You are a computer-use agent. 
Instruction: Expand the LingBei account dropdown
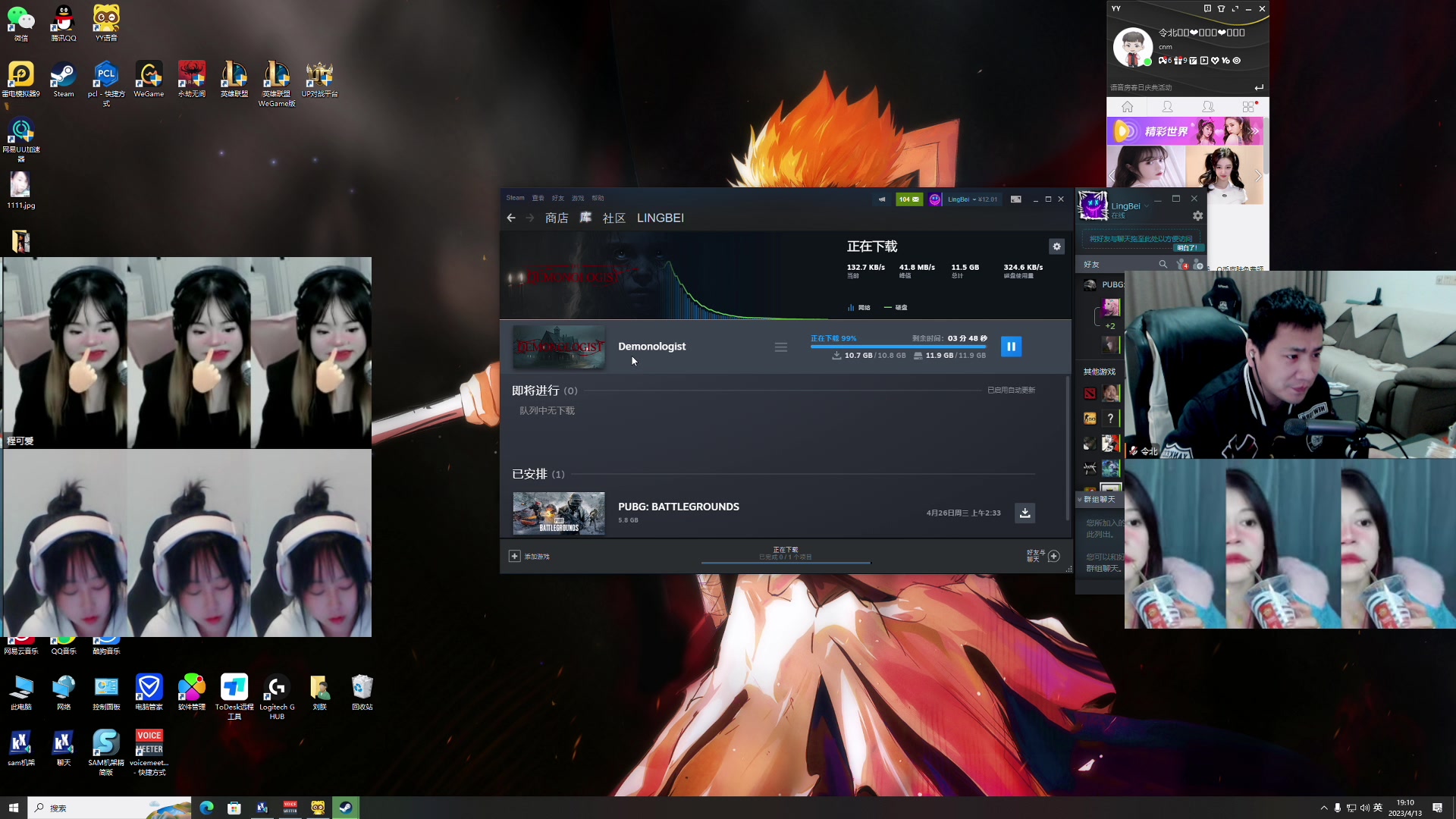pos(972,199)
